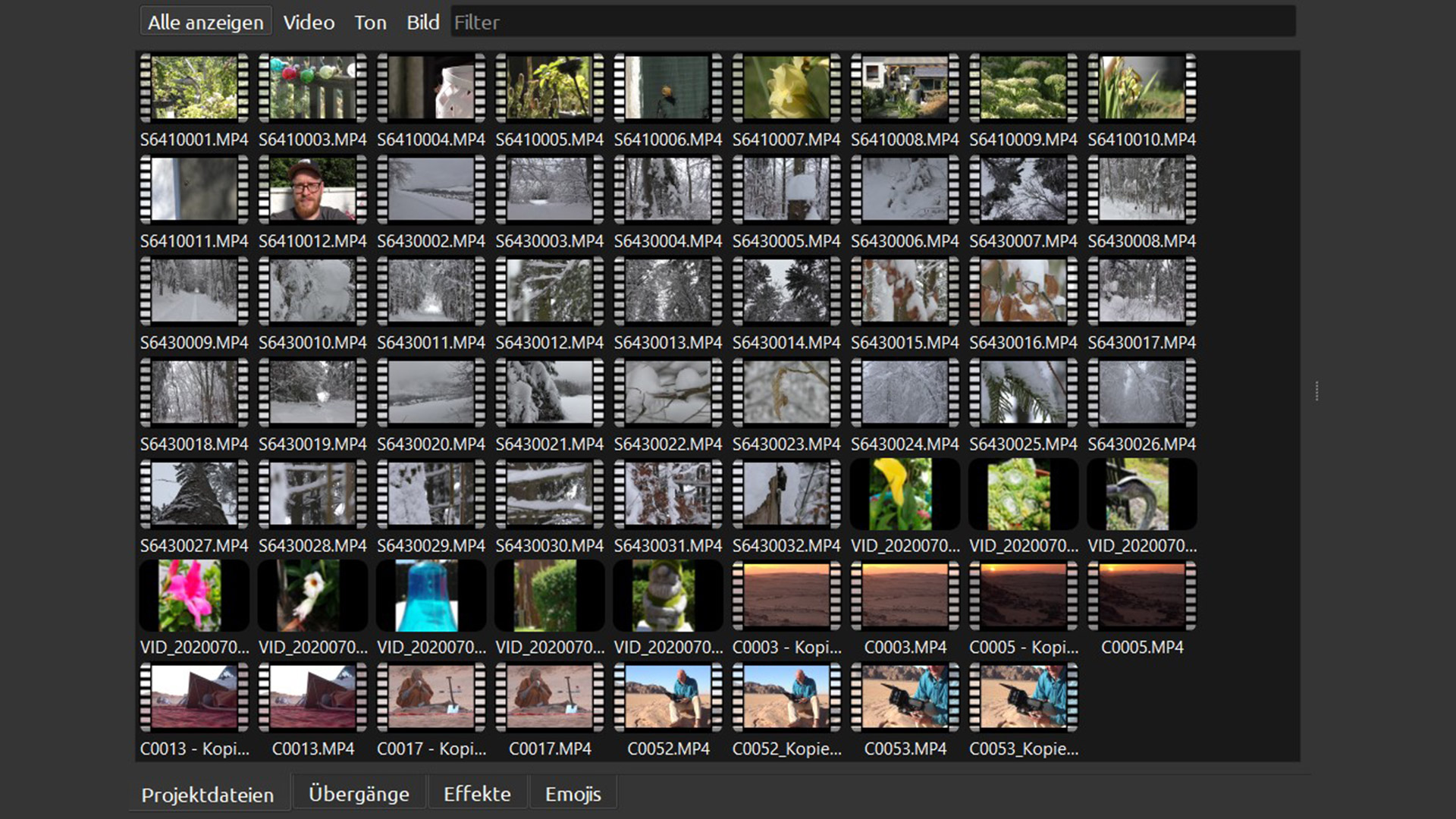Filter project files by Ton
1456x819 pixels.
(x=370, y=23)
